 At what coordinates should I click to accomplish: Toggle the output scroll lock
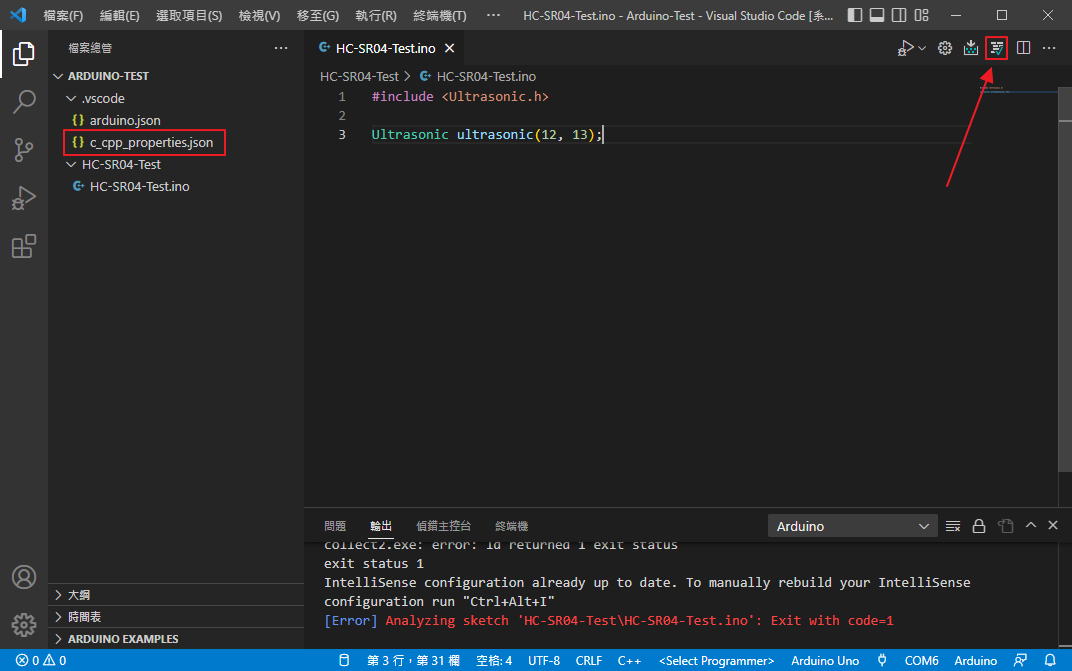[x=979, y=526]
